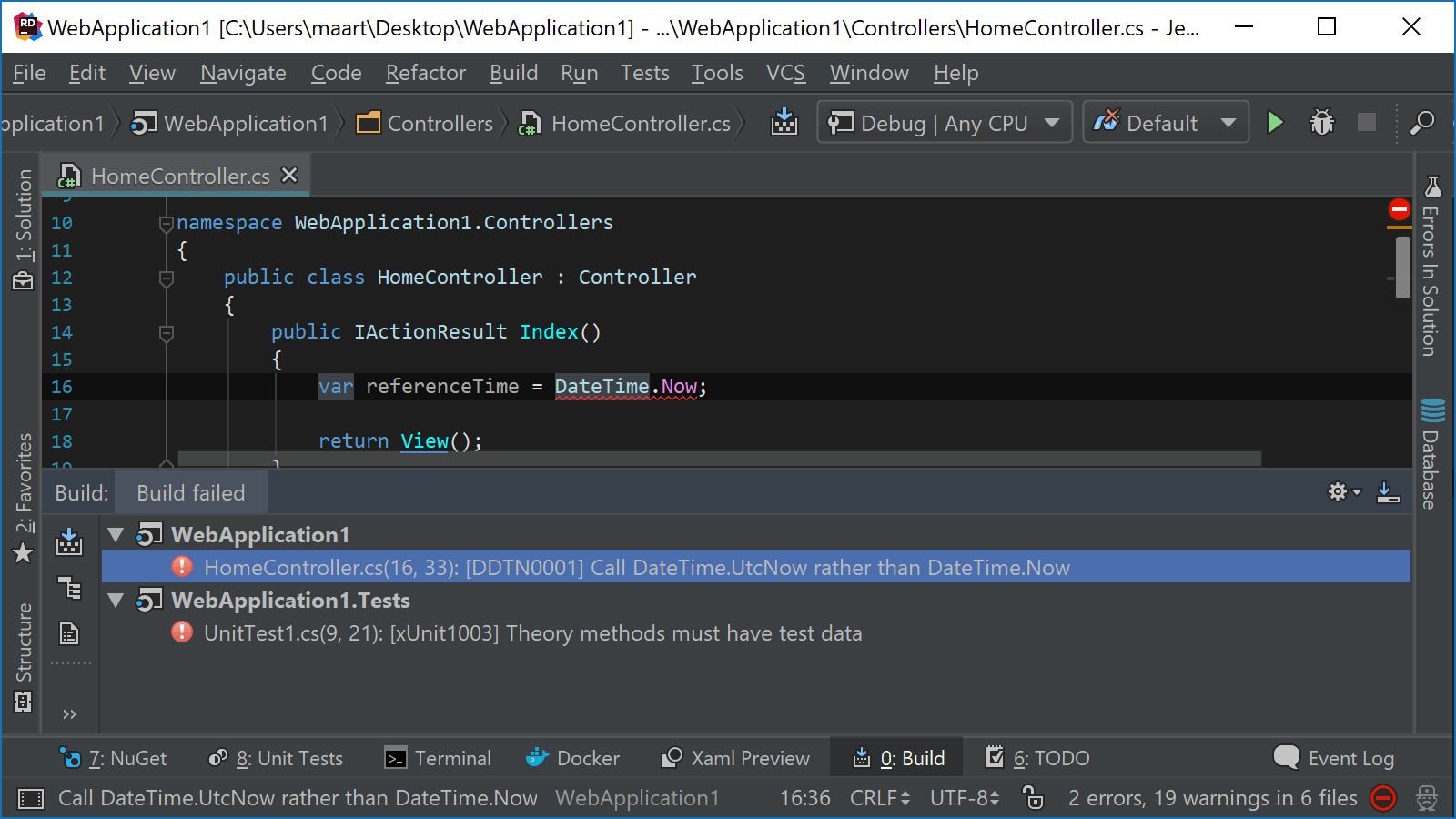Click the grey Stop button in toolbar
The width and height of the screenshot is (1456, 819).
pyautogui.click(x=1367, y=122)
